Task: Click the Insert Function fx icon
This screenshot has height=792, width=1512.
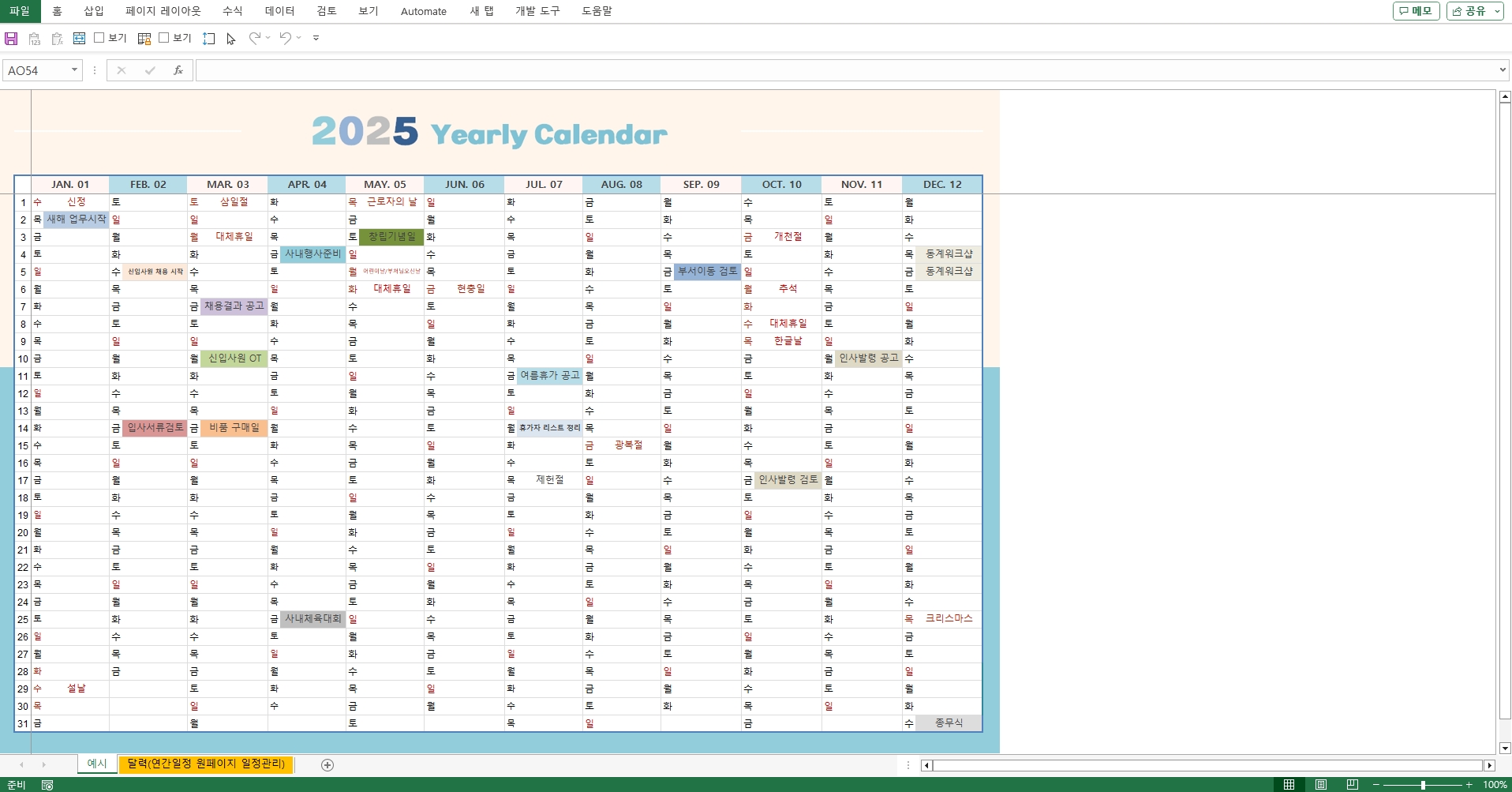Action: click(178, 70)
